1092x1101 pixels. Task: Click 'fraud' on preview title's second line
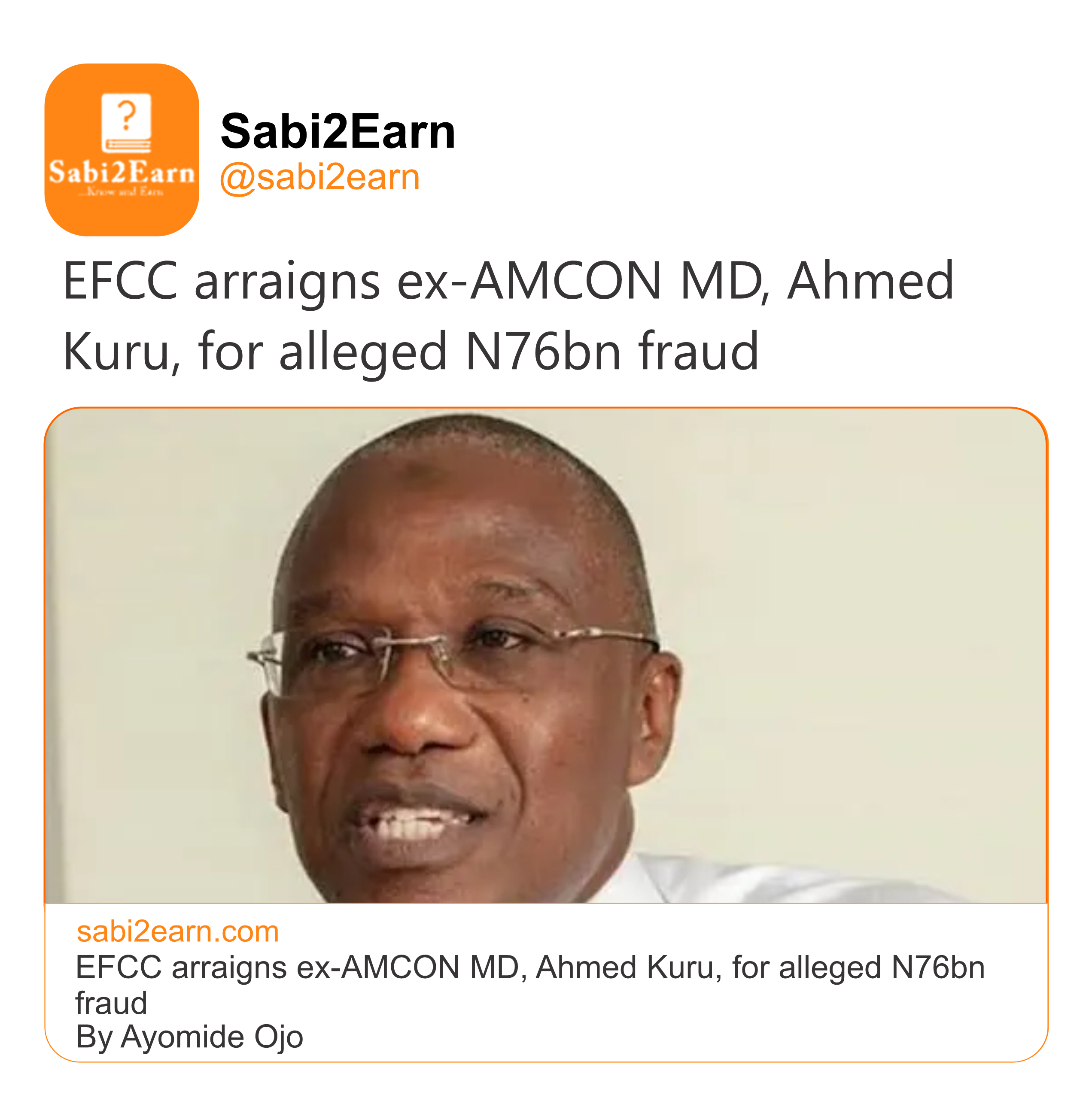(111, 1003)
